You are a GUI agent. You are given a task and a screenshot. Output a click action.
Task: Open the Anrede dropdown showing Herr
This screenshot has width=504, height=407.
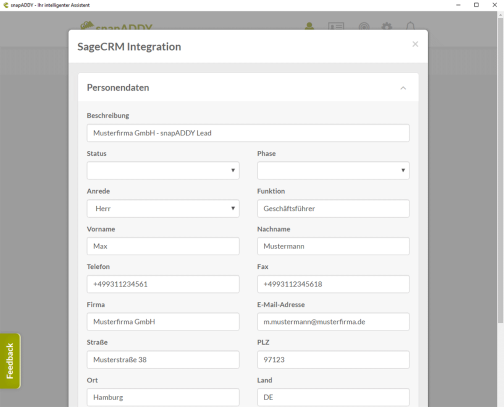[x=163, y=209]
